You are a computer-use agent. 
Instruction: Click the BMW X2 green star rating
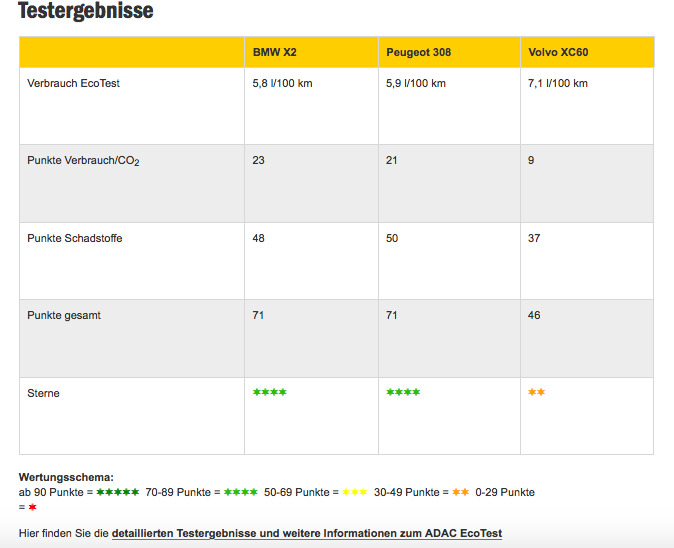[x=269, y=393]
